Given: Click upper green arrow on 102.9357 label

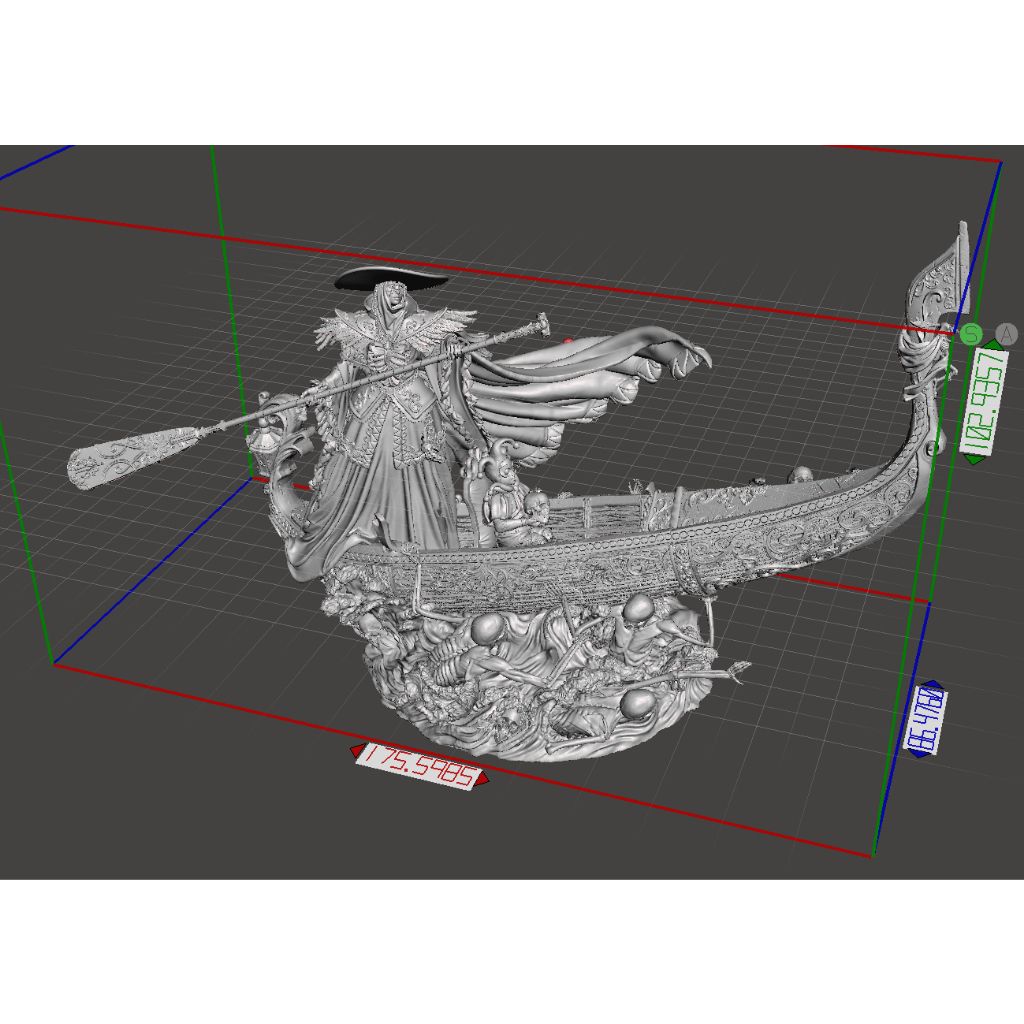Looking at the screenshot, I should 993,345.
